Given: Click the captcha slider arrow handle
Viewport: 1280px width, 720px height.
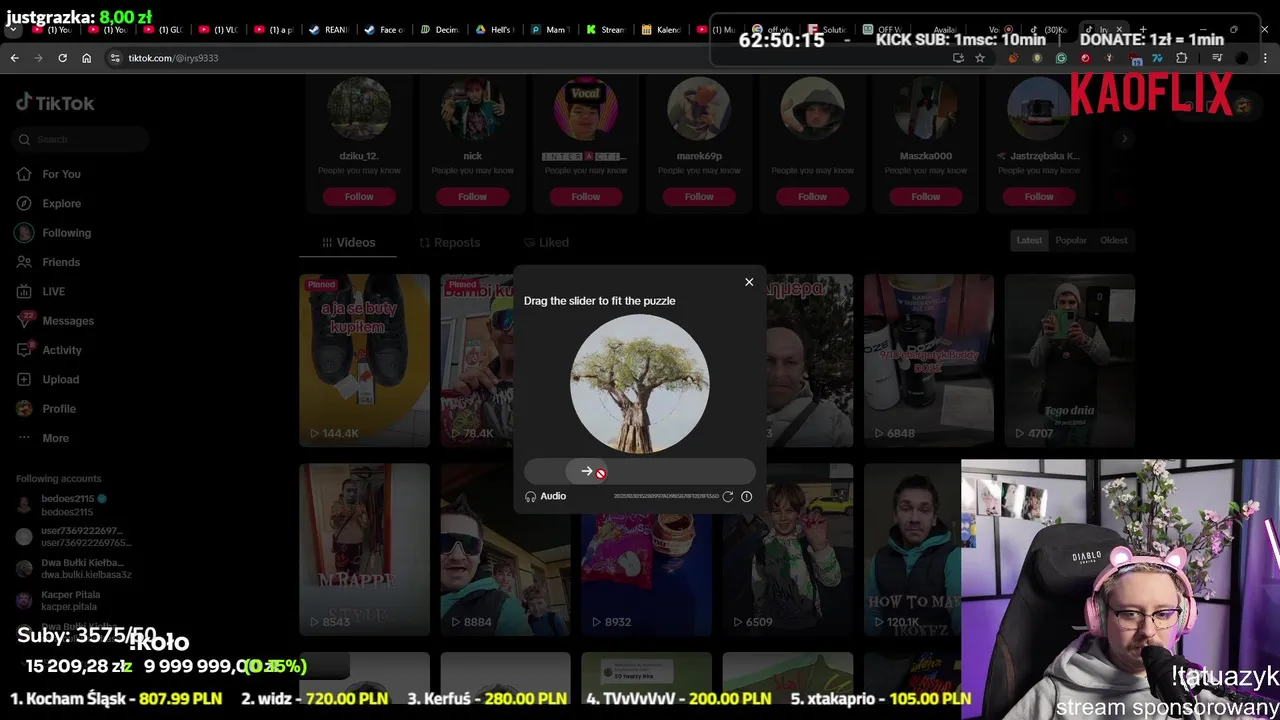Looking at the screenshot, I should tap(587, 472).
